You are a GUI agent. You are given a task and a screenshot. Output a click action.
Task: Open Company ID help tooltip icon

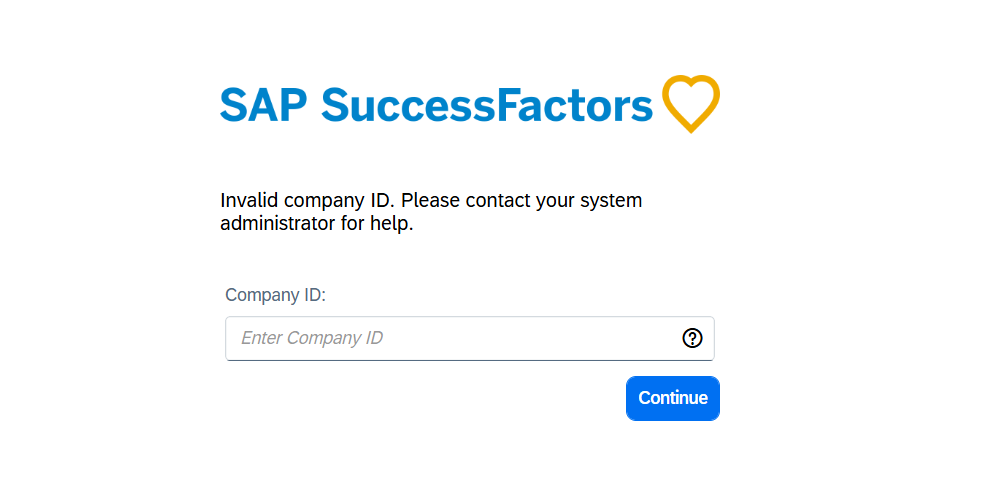click(x=692, y=339)
